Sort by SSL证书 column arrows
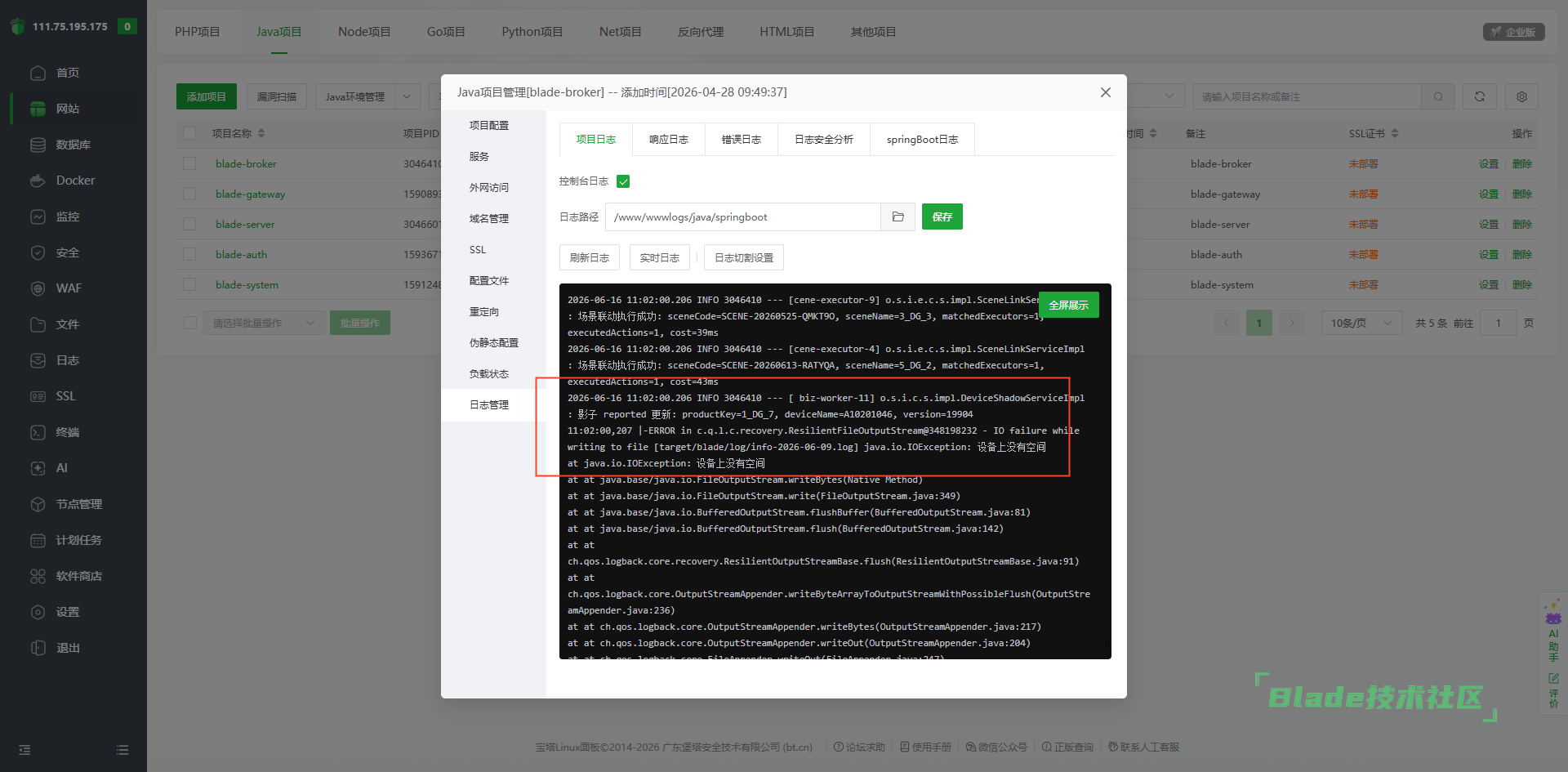The height and width of the screenshot is (772, 1568). (x=1395, y=133)
